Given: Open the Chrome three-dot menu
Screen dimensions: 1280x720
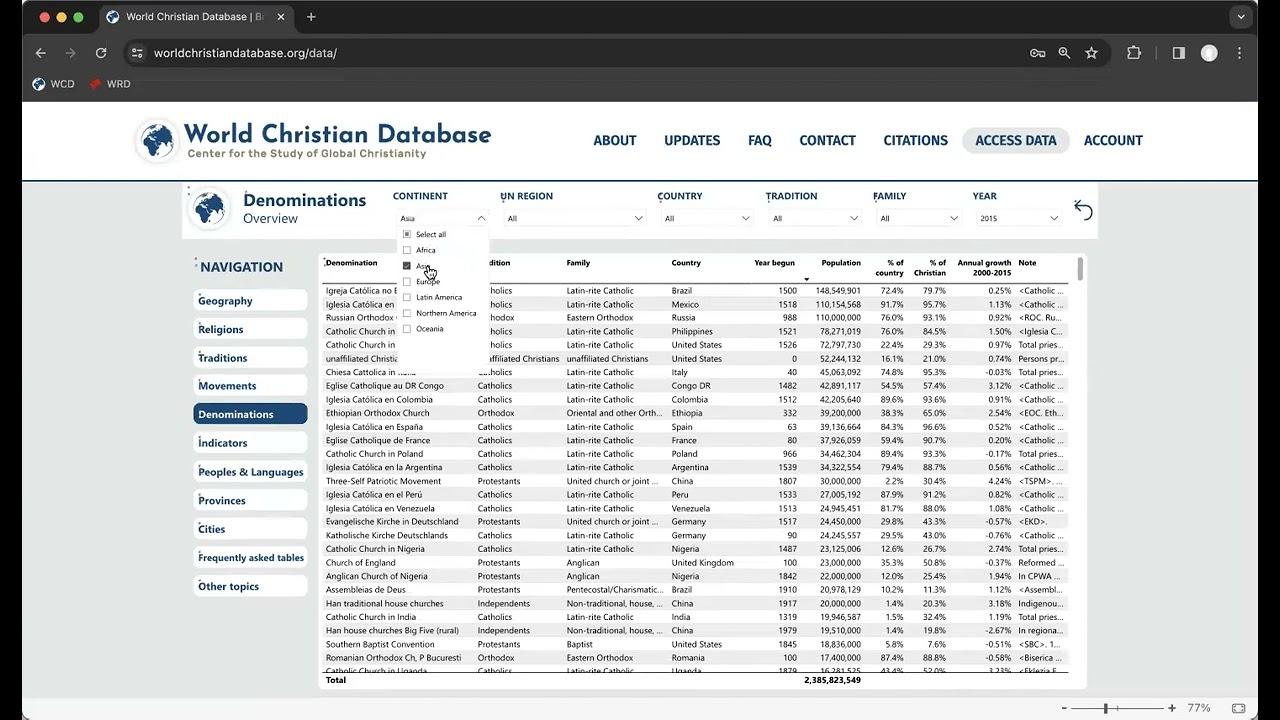Looking at the screenshot, I should tap(1240, 53).
